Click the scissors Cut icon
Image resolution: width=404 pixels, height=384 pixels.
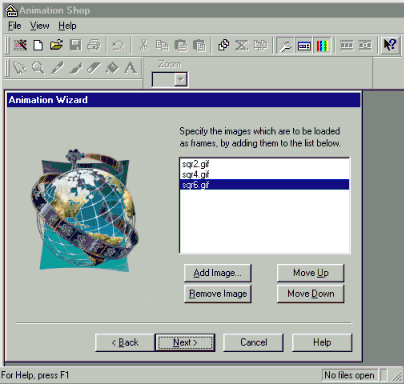tap(144, 45)
